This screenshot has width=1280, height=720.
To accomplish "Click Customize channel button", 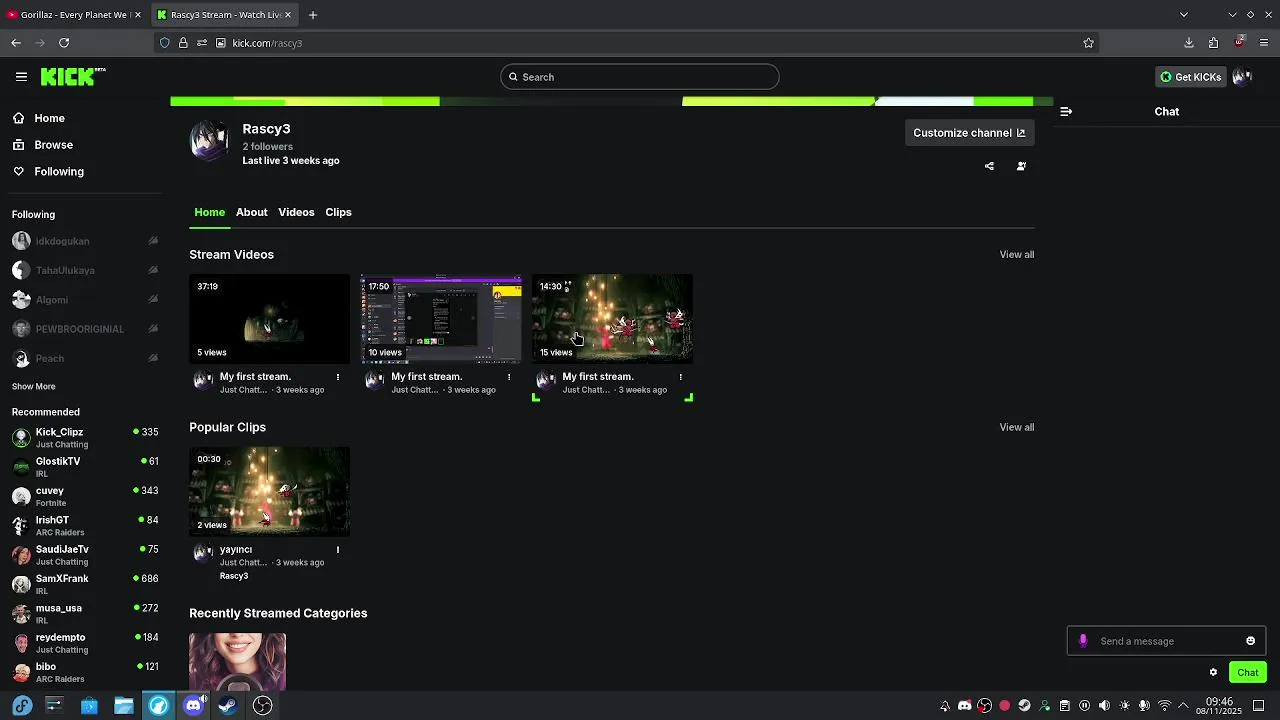I will click(969, 133).
